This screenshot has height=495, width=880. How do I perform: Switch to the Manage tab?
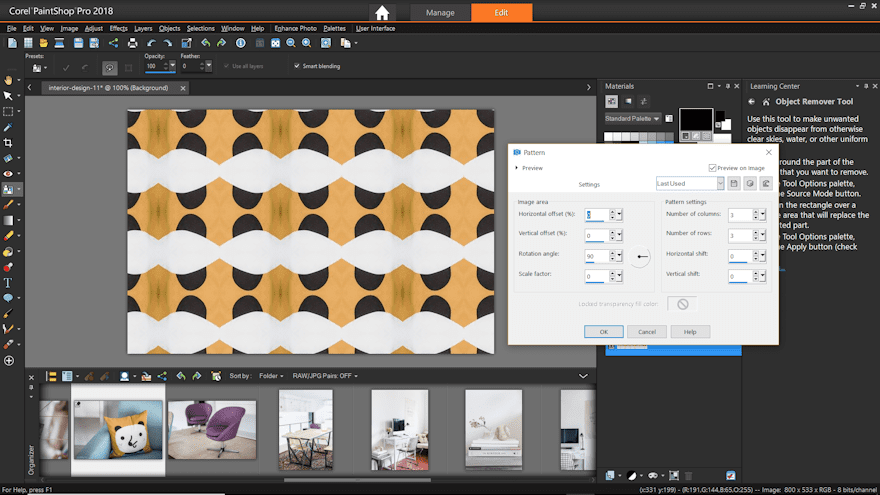(x=440, y=13)
